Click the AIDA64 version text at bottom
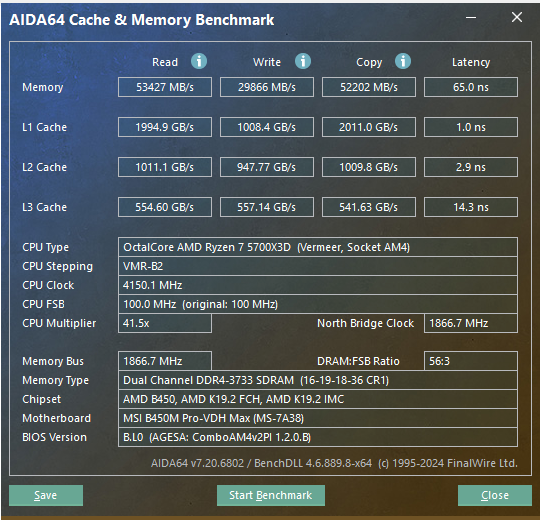This screenshot has height=520, width=540. [x=334, y=463]
